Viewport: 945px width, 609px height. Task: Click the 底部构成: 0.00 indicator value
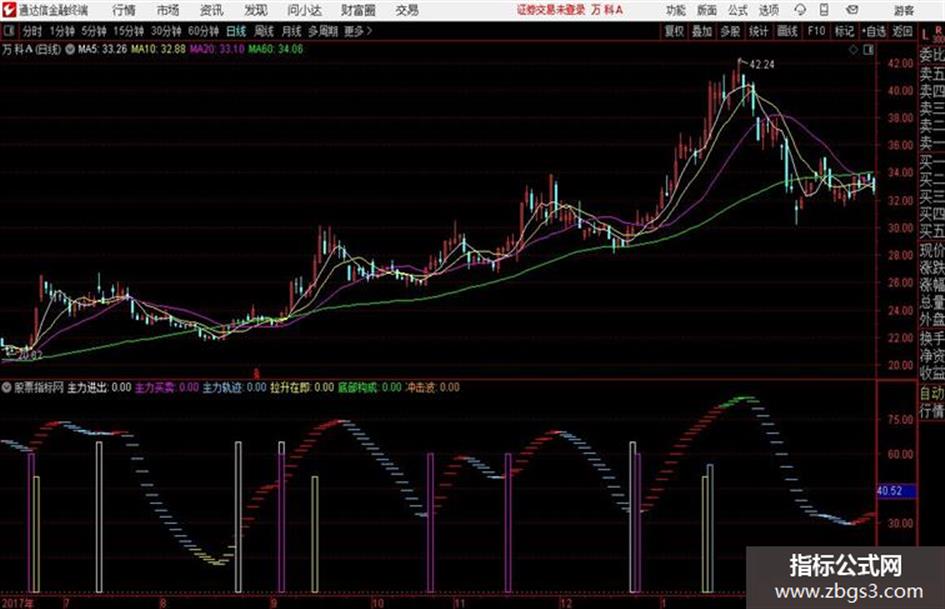tap(369, 387)
